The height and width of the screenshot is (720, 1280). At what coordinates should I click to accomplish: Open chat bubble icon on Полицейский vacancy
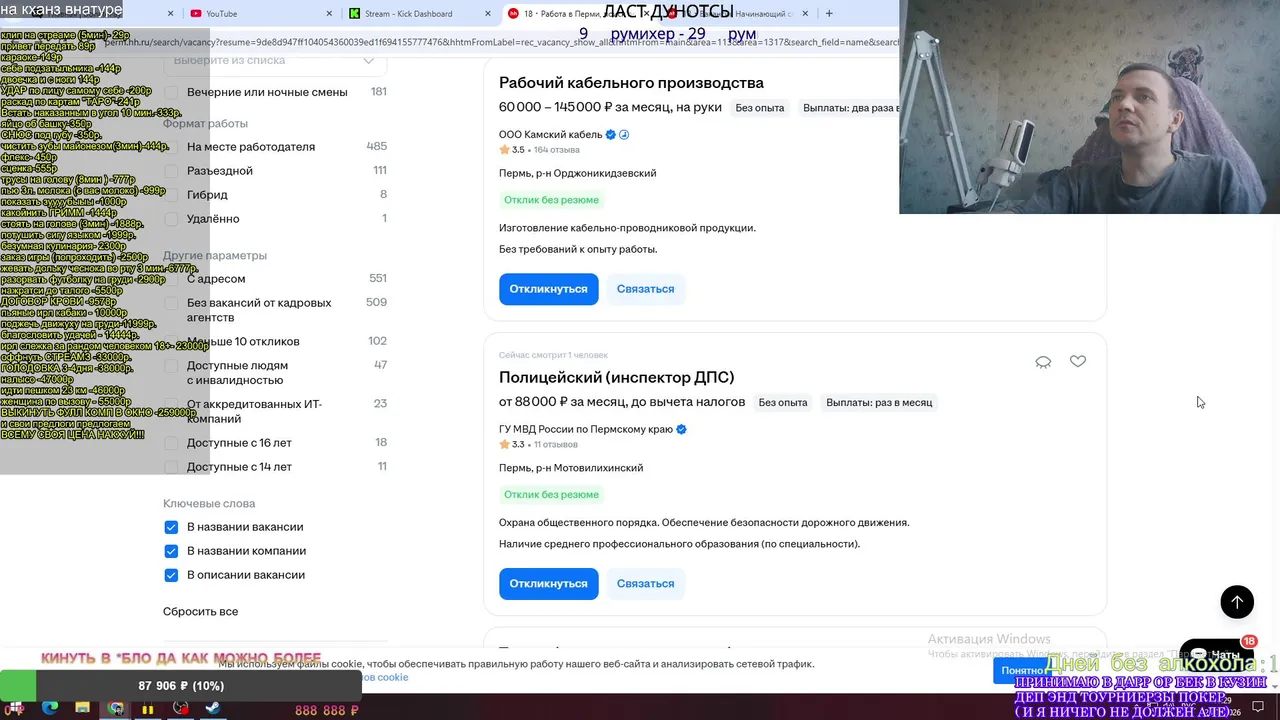[x=1043, y=362]
